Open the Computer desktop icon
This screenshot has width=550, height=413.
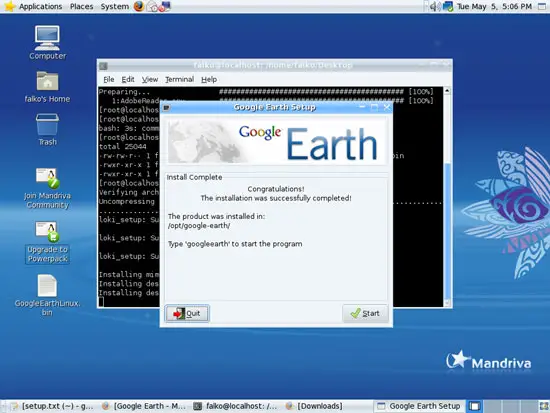click(x=47, y=42)
